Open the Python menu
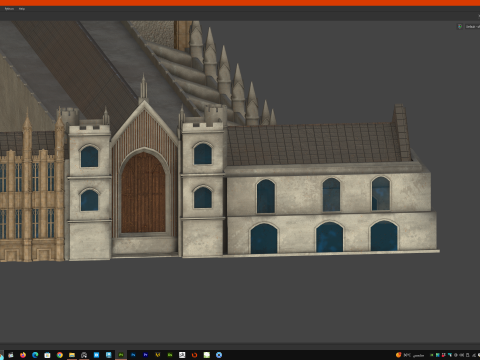 pyautogui.click(x=9, y=9)
